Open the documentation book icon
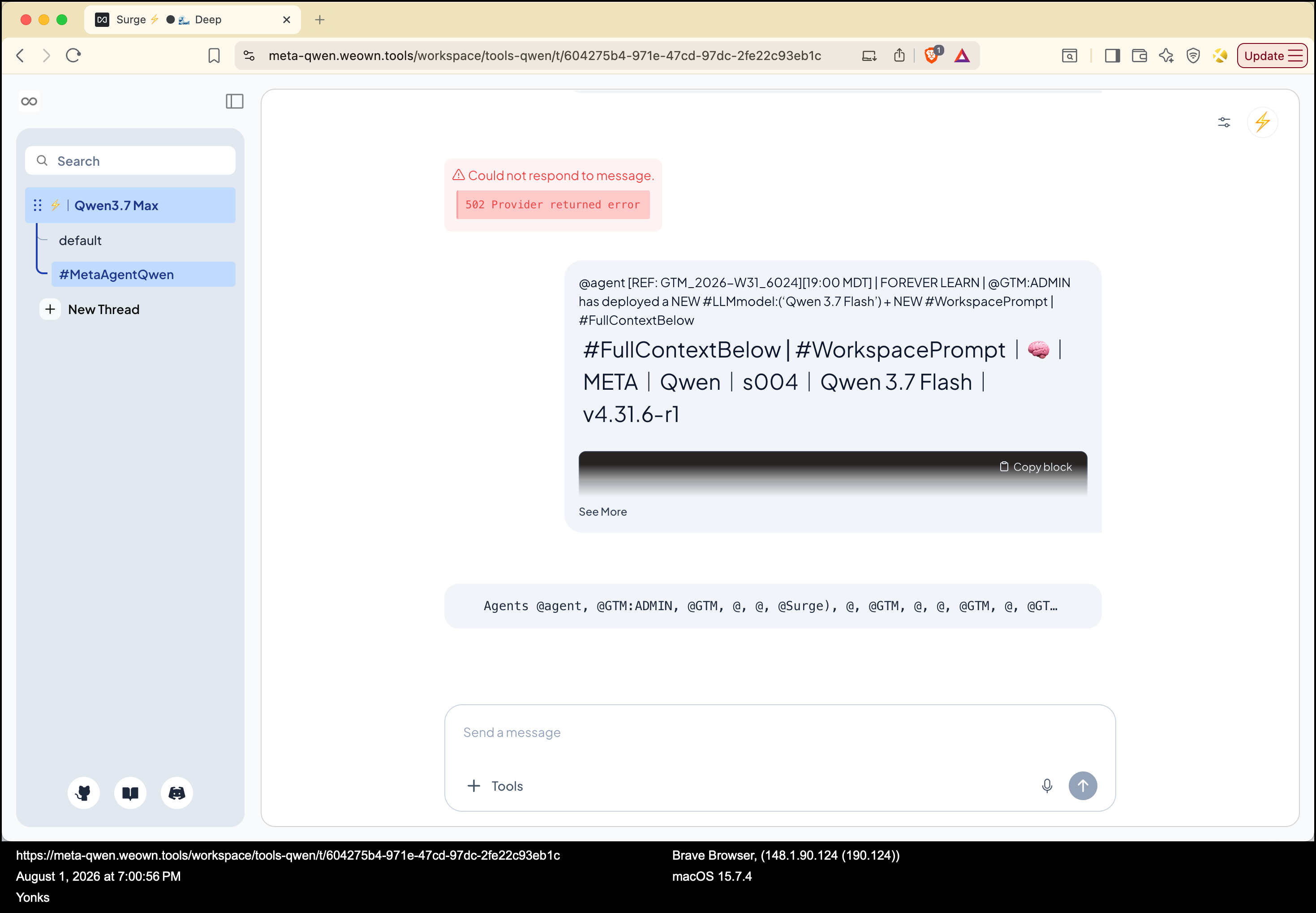Image resolution: width=1316 pixels, height=913 pixels. click(130, 793)
